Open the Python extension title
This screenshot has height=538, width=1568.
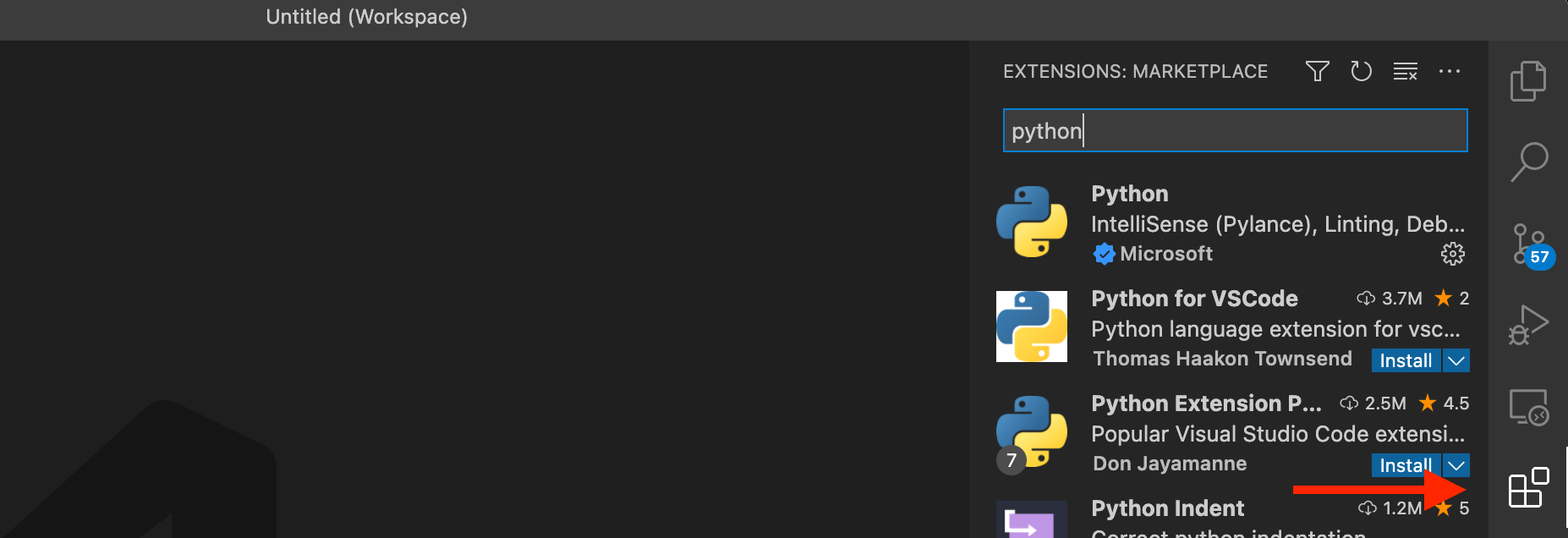click(x=1130, y=194)
